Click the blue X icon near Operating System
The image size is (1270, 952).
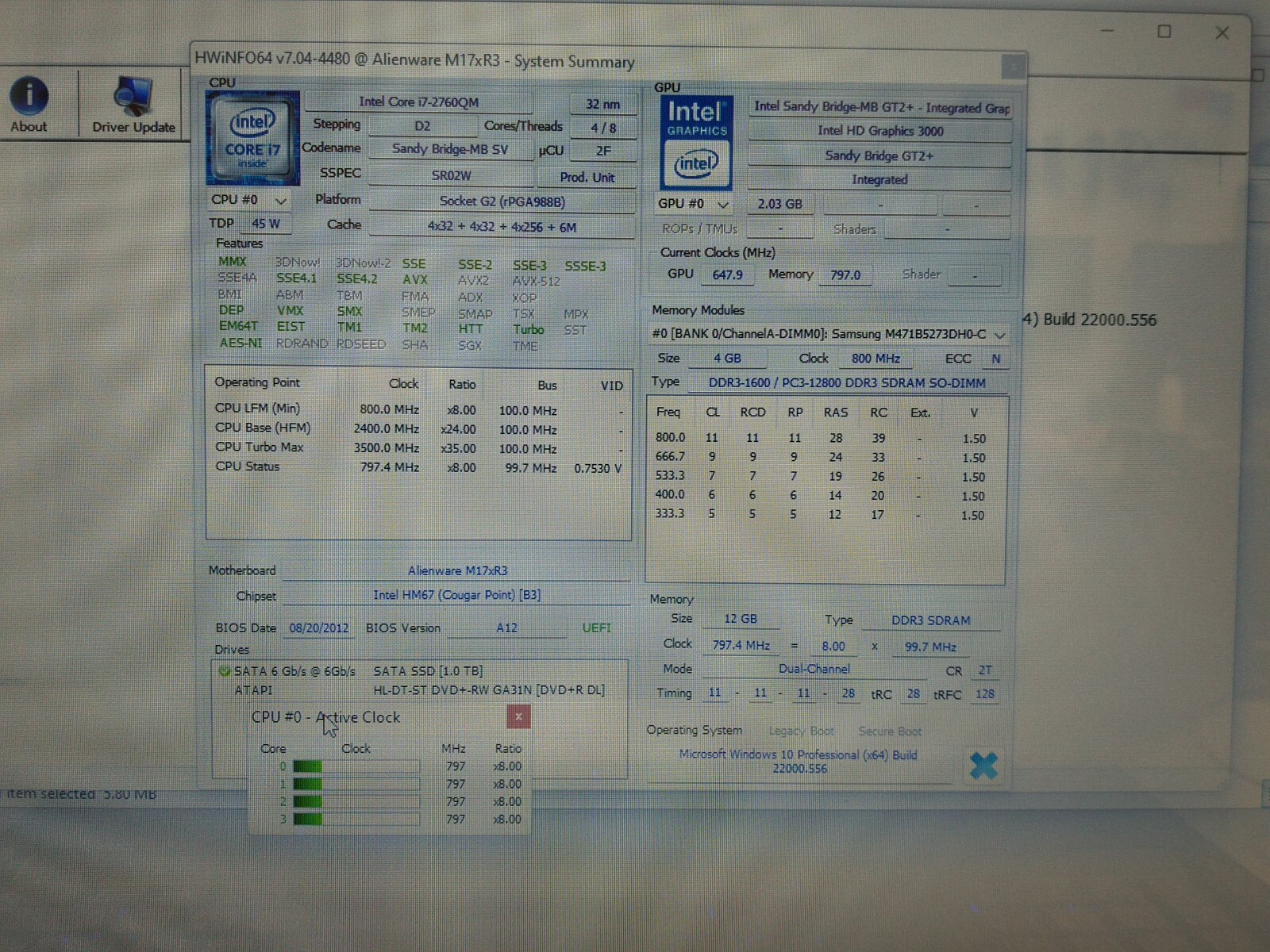click(983, 766)
